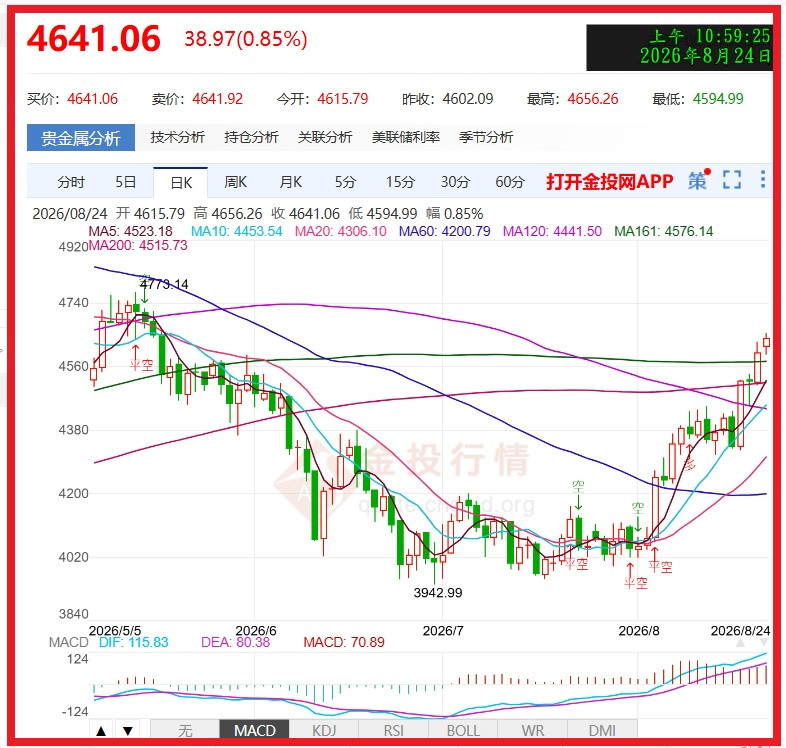
Task: Toggle fullscreen chart view icon
Action: click(x=731, y=179)
